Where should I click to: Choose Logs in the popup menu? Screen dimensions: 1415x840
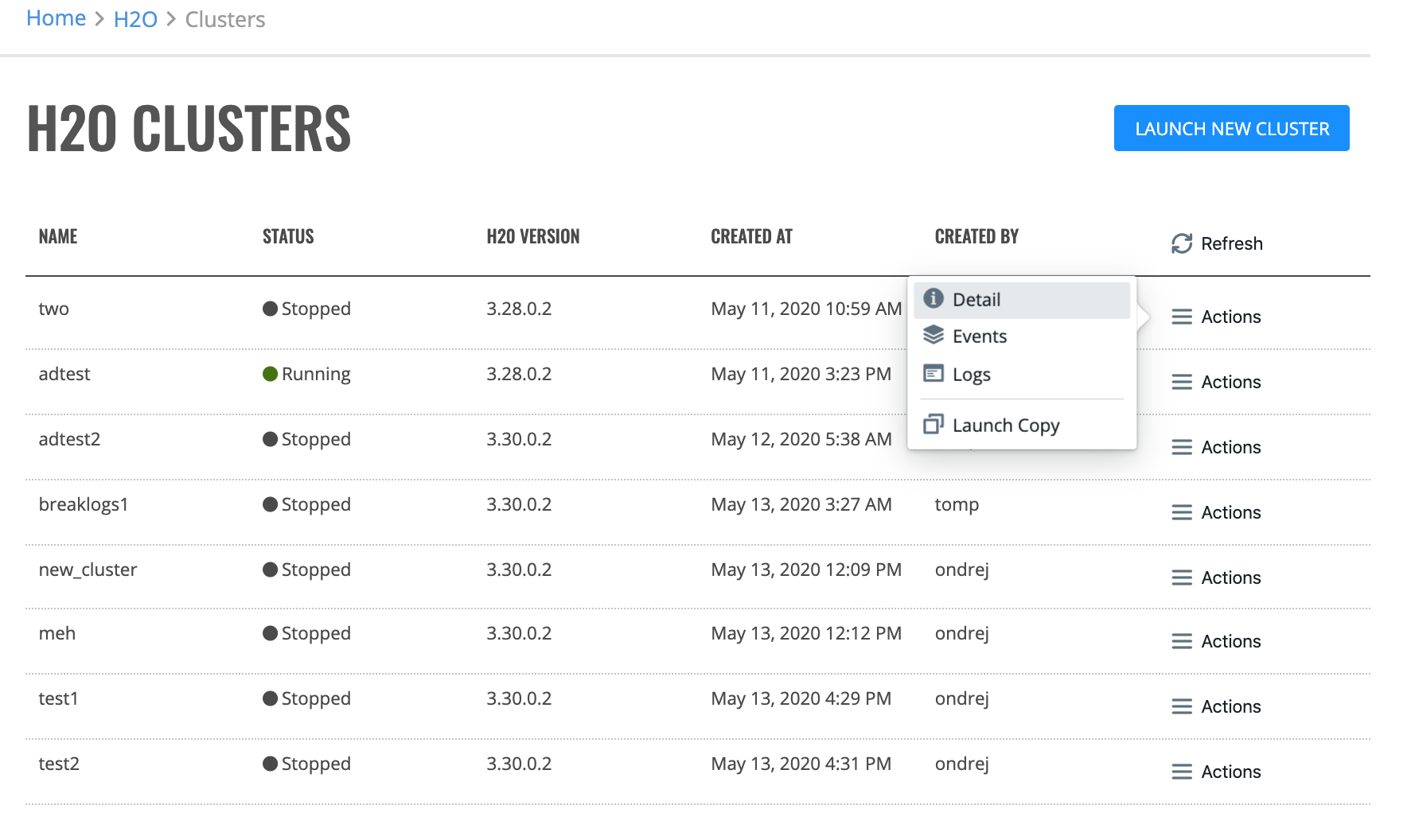tap(1022, 375)
